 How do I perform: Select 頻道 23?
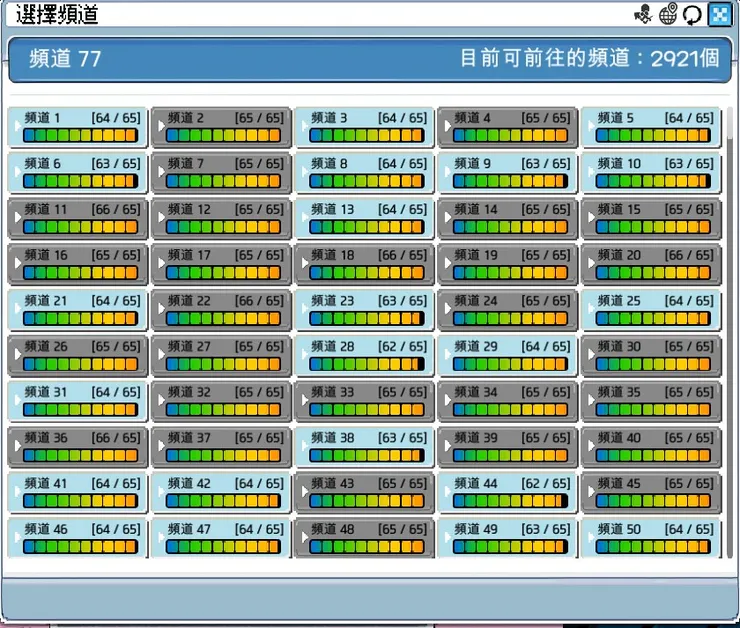click(364, 310)
